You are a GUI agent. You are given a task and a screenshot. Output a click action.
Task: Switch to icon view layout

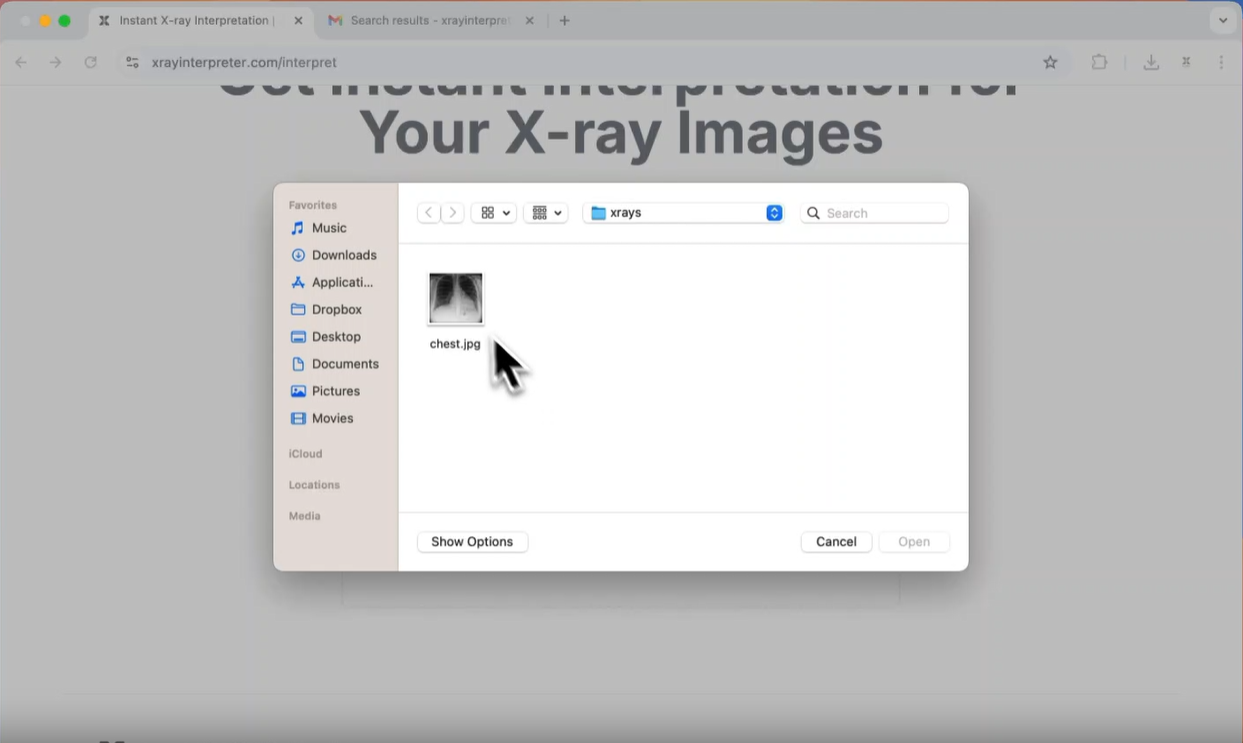[x=487, y=212]
